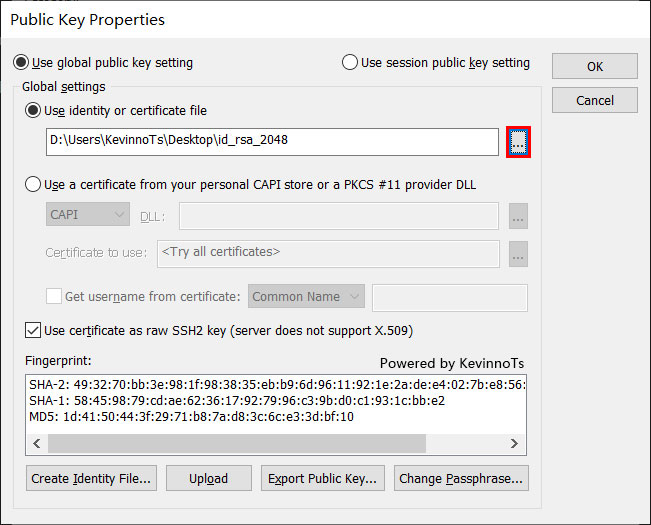The width and height of the screenshot is (651, 525).
Task: Click the fingerprint scrollbar right arrow
Action: coord(514,444)
